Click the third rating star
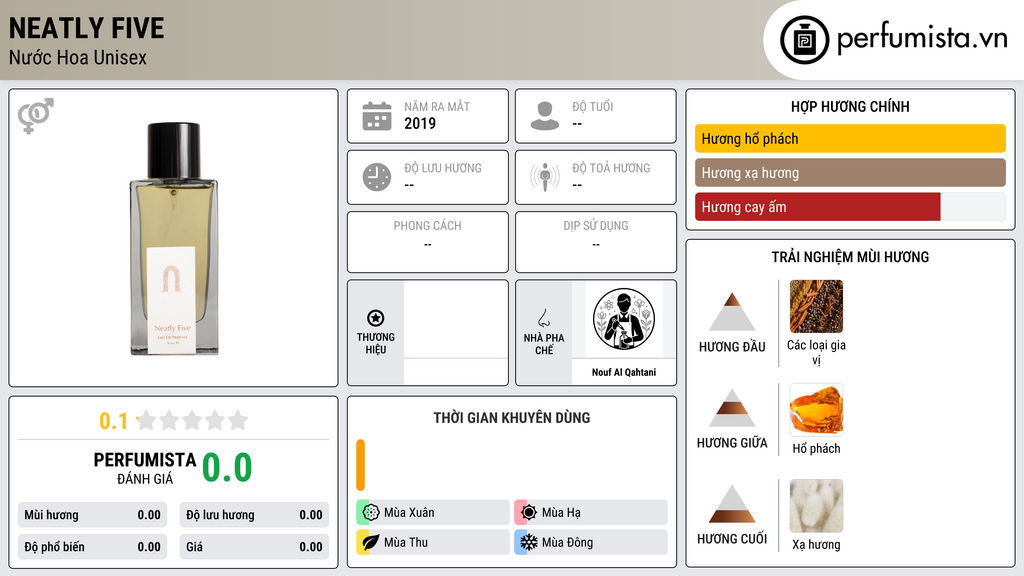 (x=192, y=420)
